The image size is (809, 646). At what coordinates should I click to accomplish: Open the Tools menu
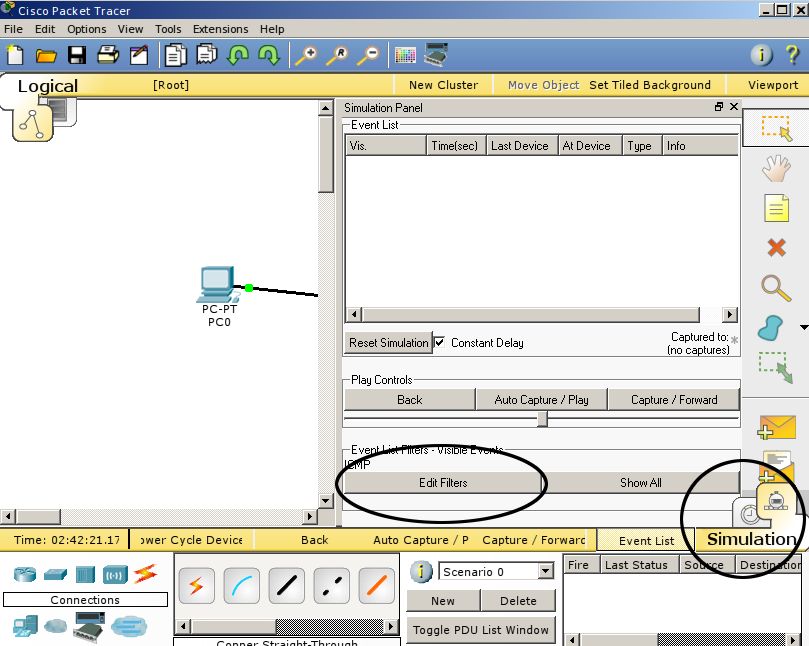(x=168, y=29)
